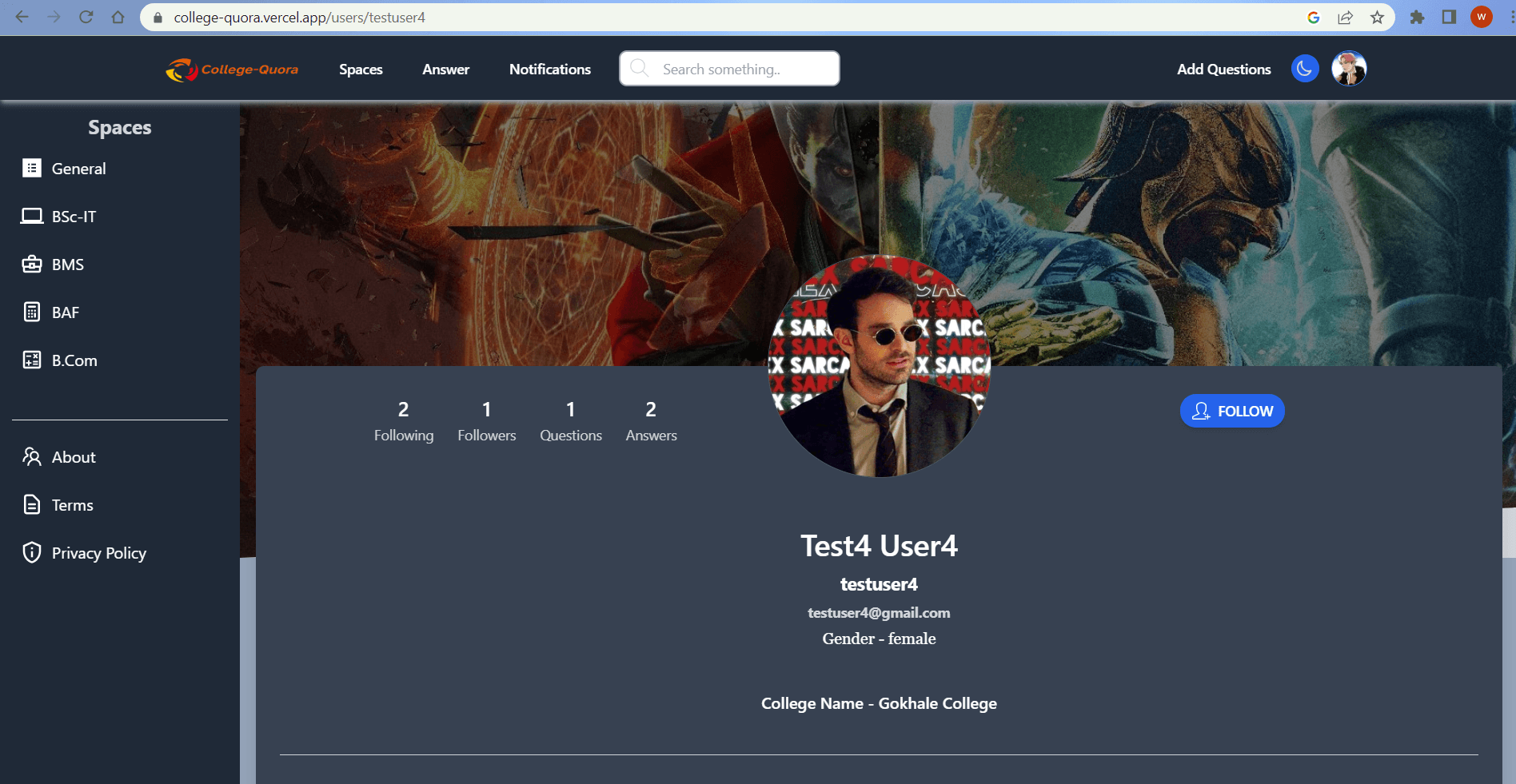The image size is (1516, 784).
Task: Click the circular profile picture
Action: coord(880,366)
